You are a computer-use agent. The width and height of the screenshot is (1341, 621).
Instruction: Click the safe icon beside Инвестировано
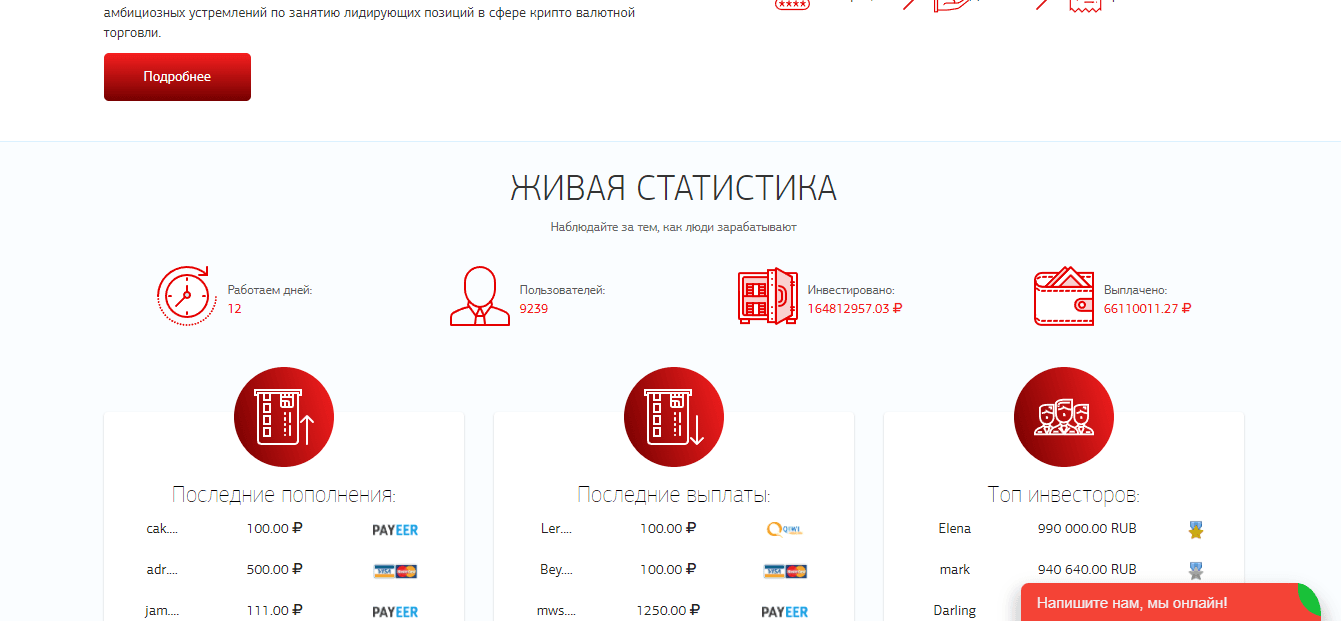click(x=767, y=296)
